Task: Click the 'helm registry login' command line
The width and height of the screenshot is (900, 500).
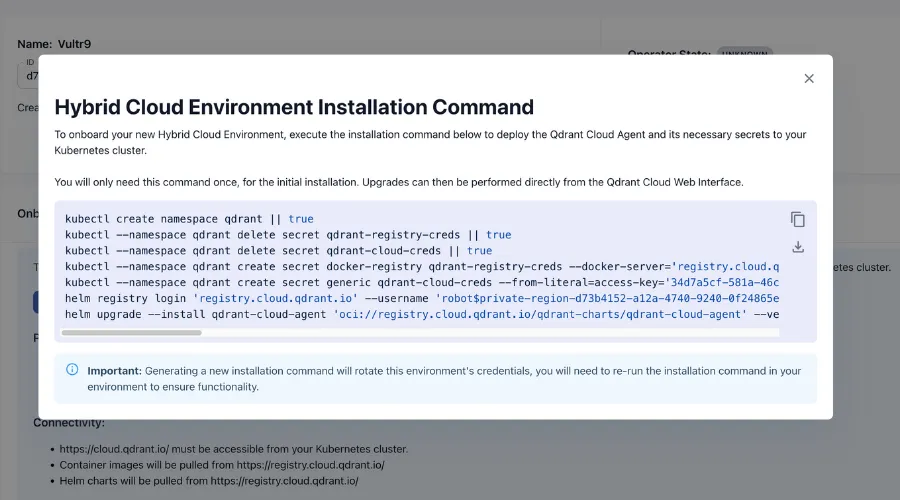Action: point(422,299)
